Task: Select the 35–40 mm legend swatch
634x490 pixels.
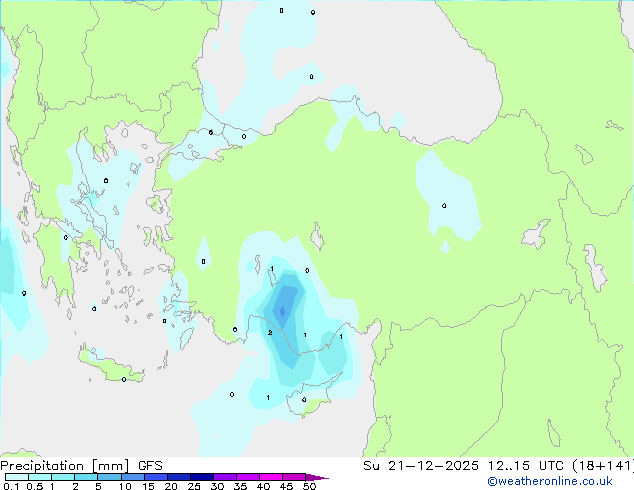Action: [248, 477]
